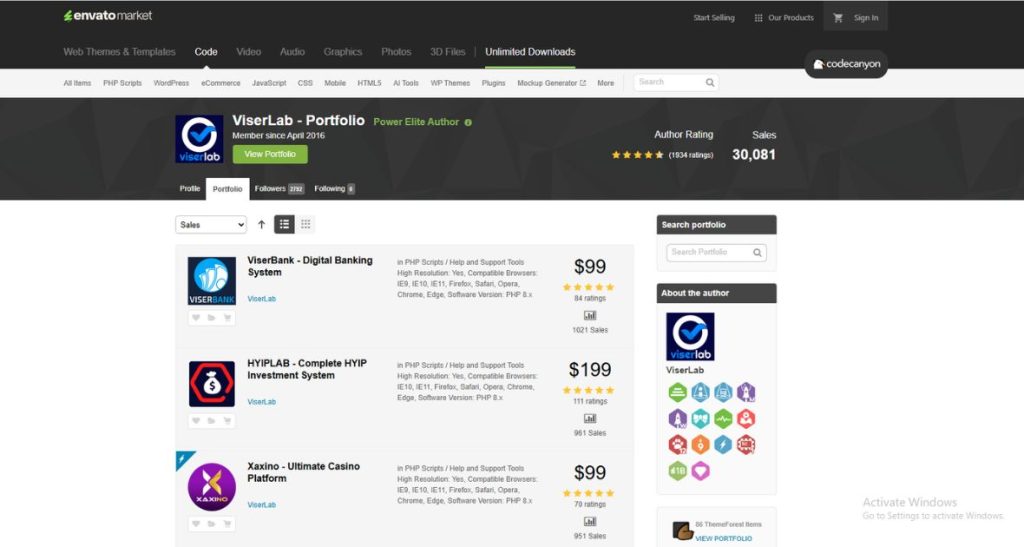Image resolution: width=1024 pixels, height=547 pixels.
Task: Click the blue lightning bolt author badge
Action: (x=723, y=445)
